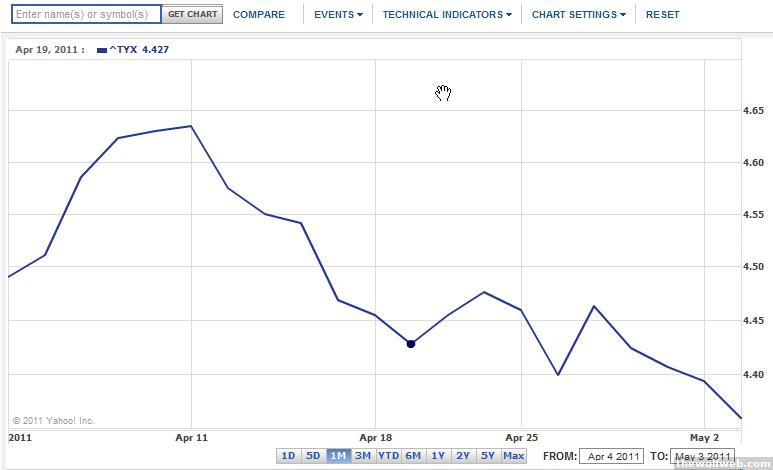Select the 1D time range
The width and height of the screenshot is (773, 470).
[x=288, y=456]
